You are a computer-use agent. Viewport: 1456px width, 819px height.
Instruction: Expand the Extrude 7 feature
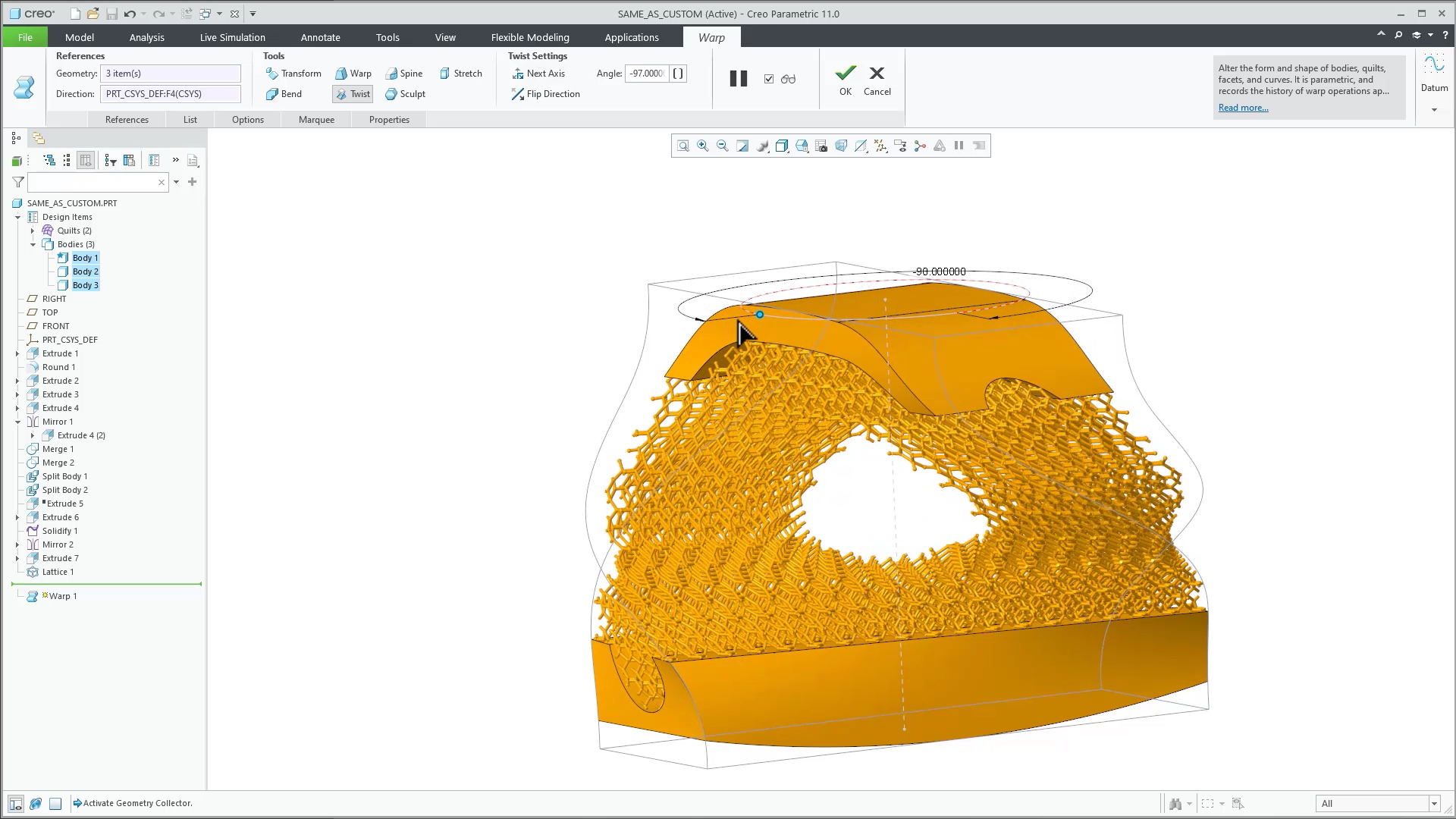click(x=17, y=558)
